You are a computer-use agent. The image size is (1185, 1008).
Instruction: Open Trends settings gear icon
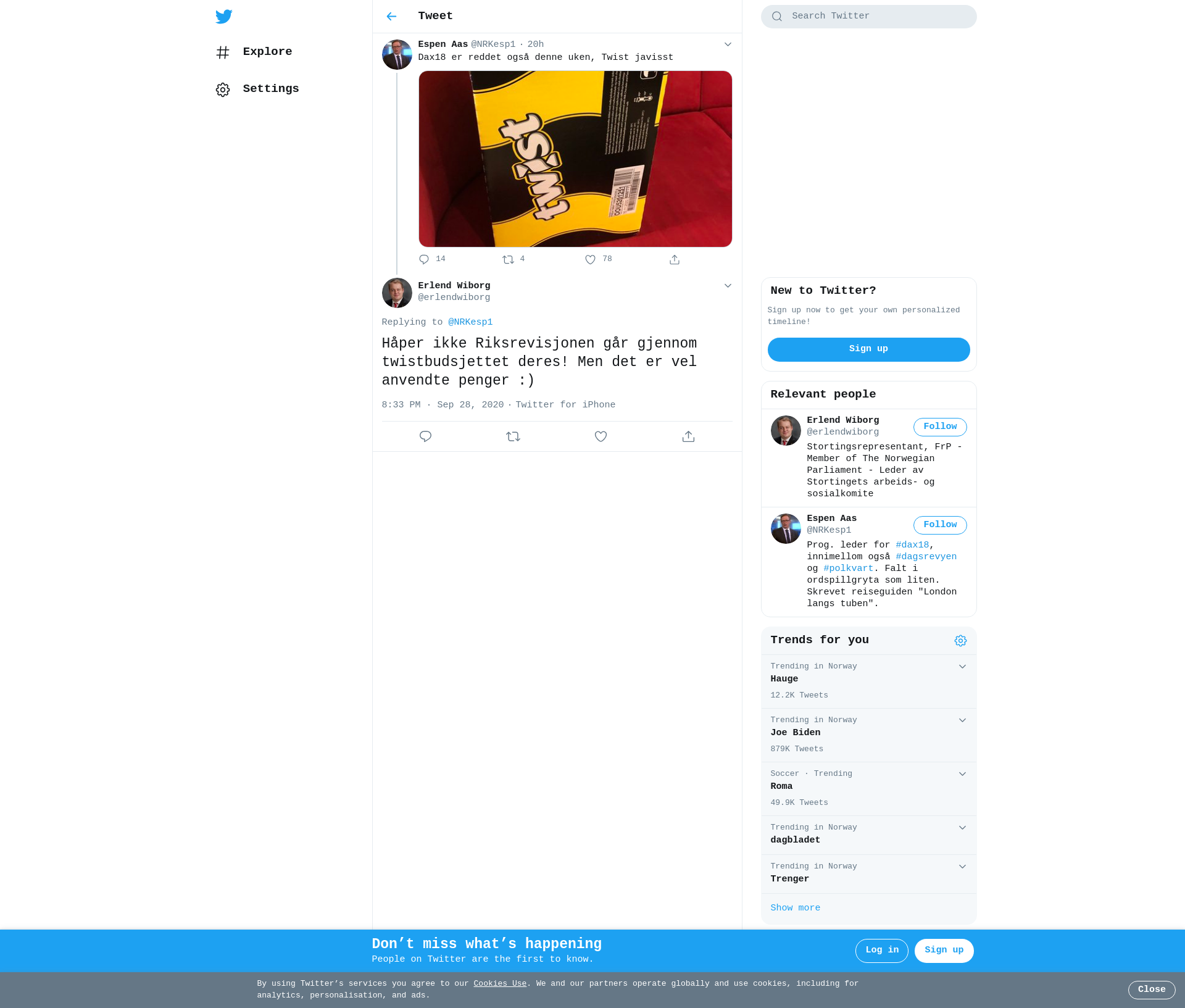point(960,641)
